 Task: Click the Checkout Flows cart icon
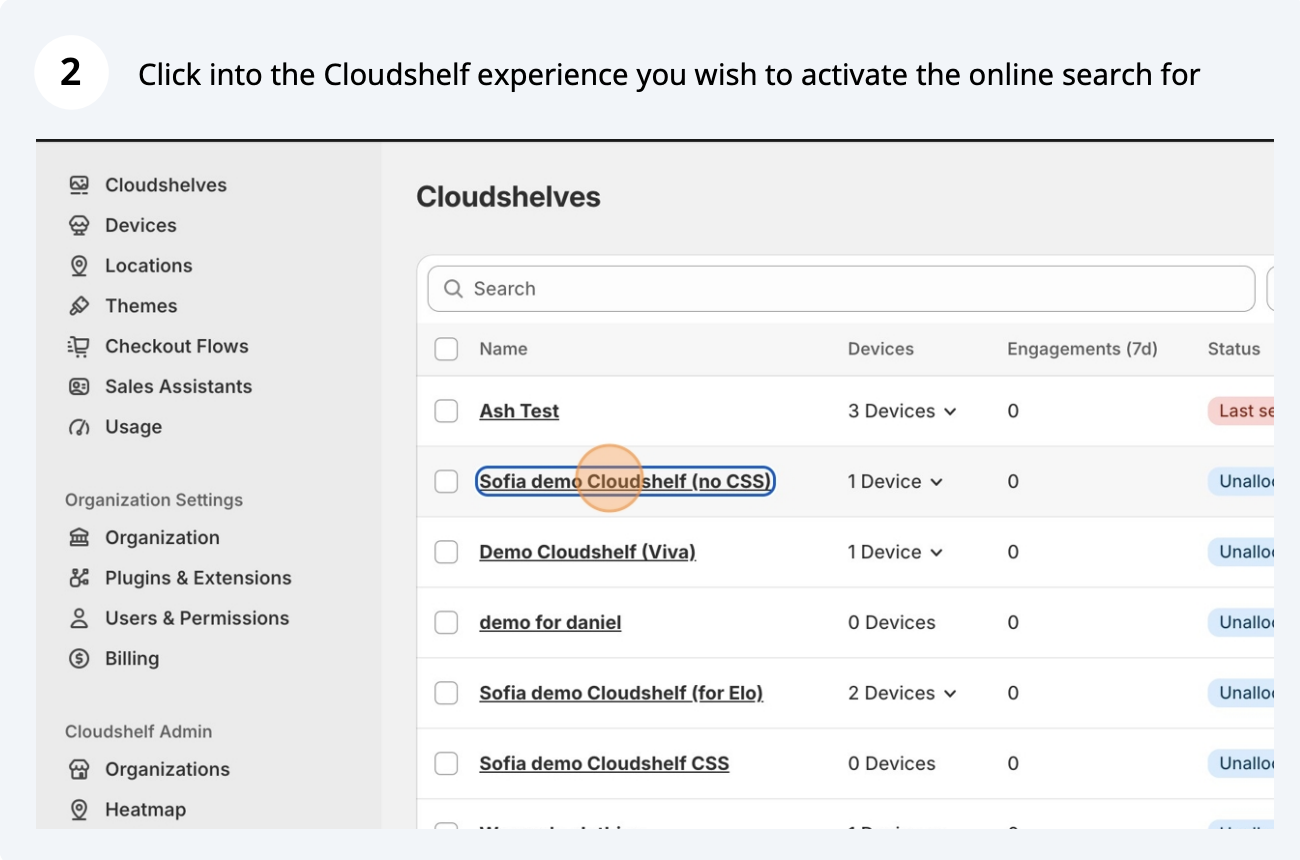79,346
